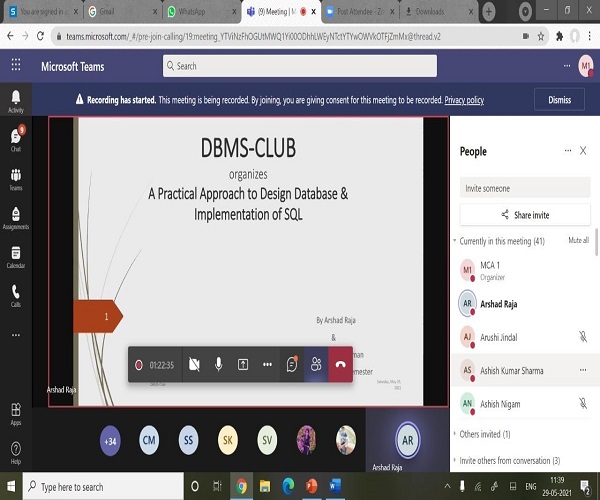
Task: Select the SK participant avatar
Action: click(x=228, y=440)
